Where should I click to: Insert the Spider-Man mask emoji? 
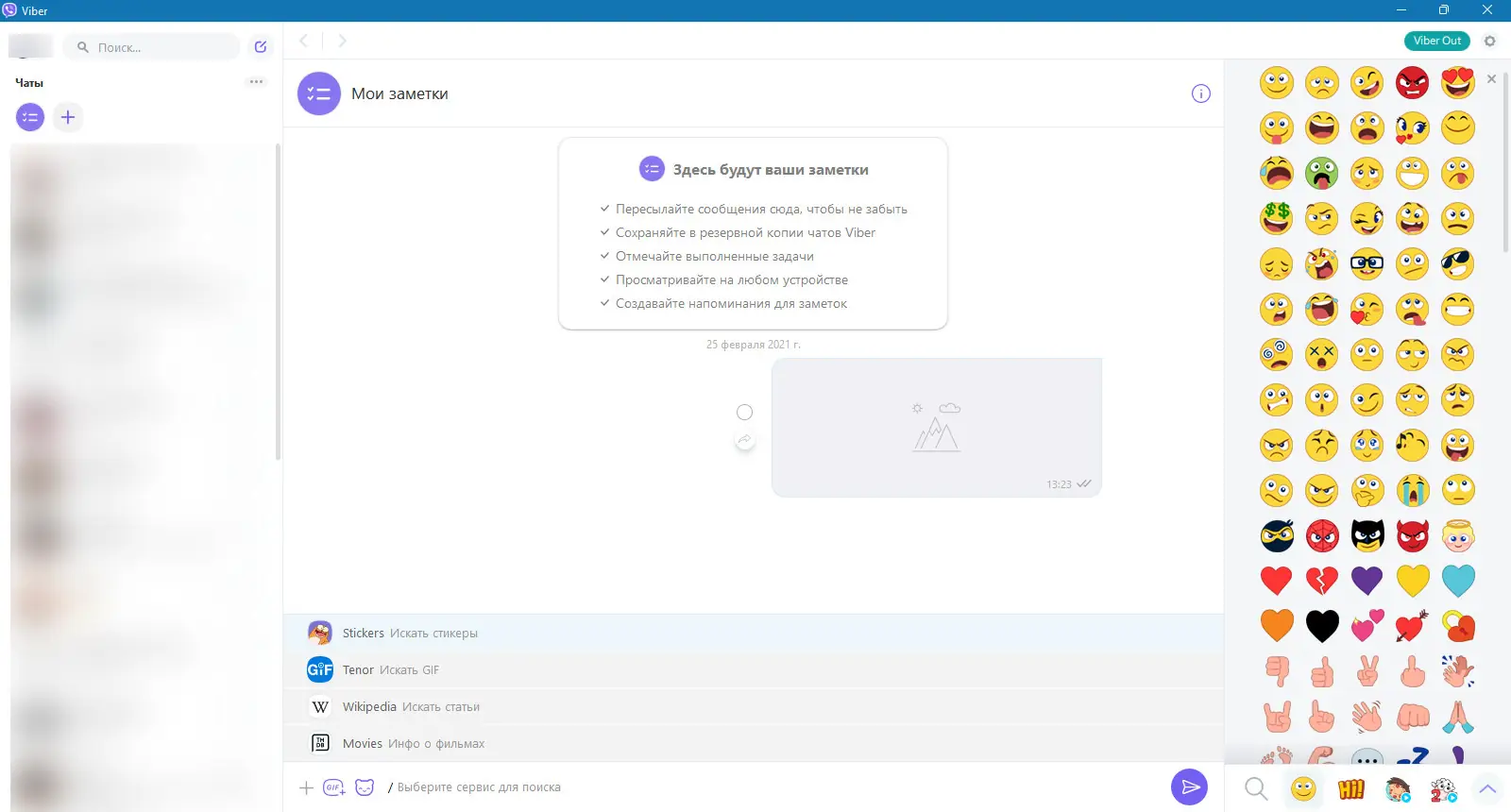1322,536
